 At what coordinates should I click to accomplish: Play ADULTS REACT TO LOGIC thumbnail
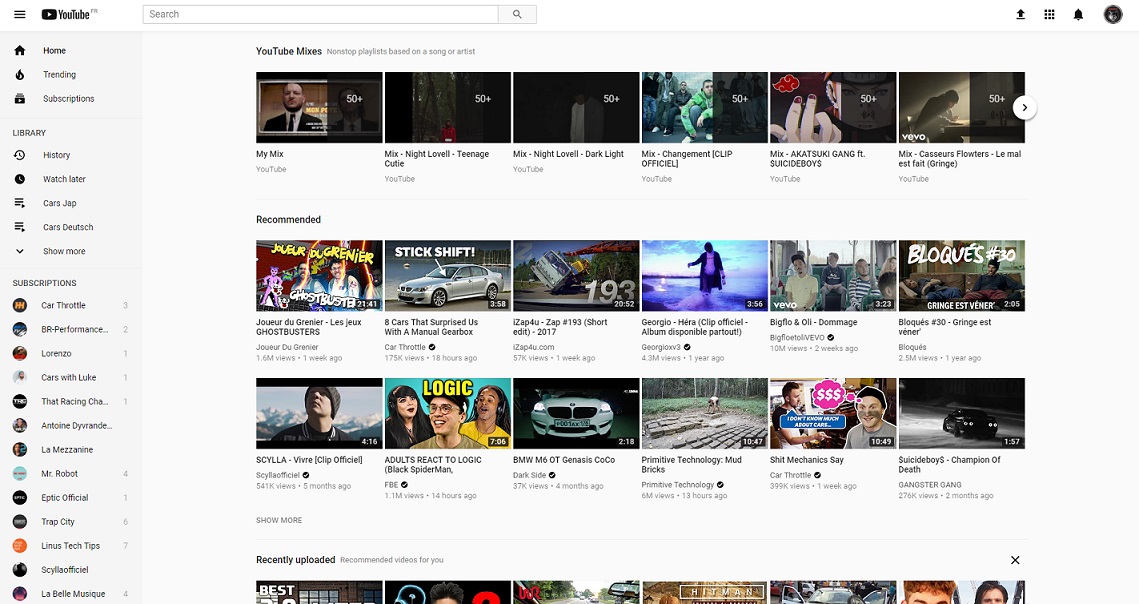click(x=447, y=413)
